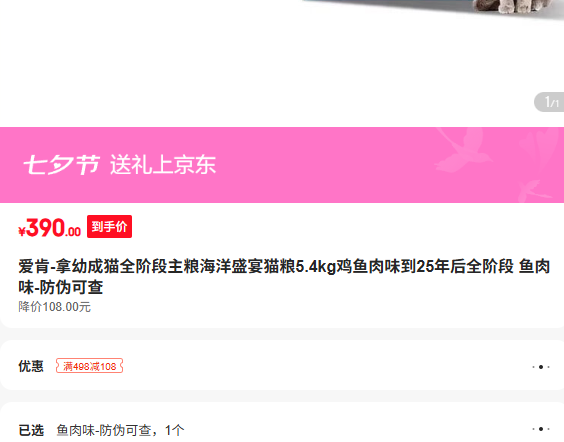
Task: Tap the 送礼上京东 banner slogan
Action: (x=163, y=165)
